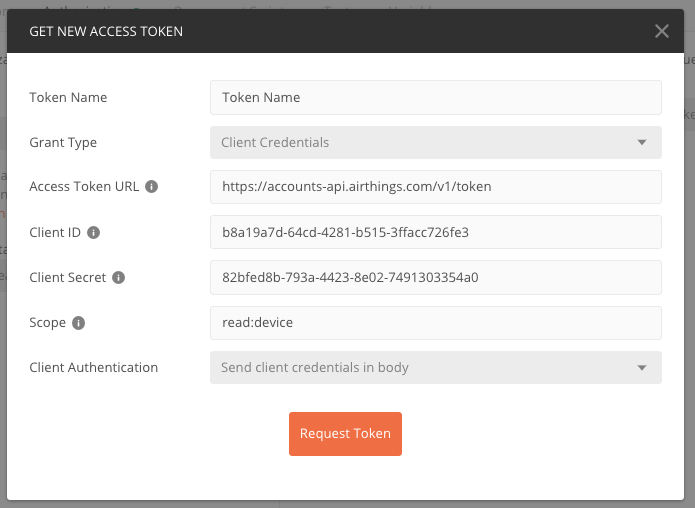Click the GET NEW ACCESS TOKEN title

pos(106,31)
